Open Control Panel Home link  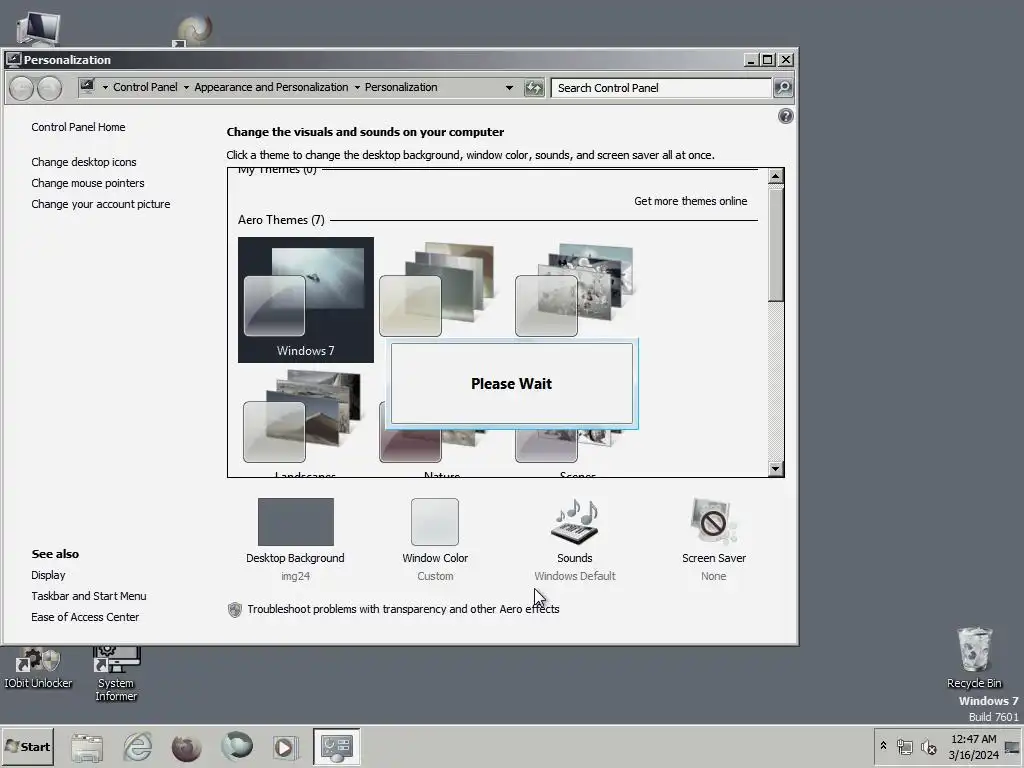(x=78, y=127)
